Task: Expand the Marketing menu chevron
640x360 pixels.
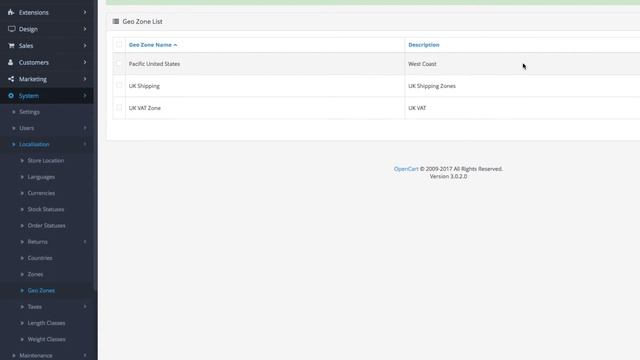Action: point(85,79)
